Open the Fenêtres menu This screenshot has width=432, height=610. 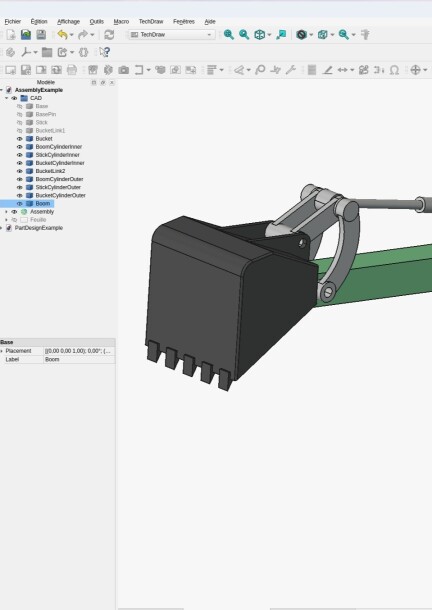[184, 21]
